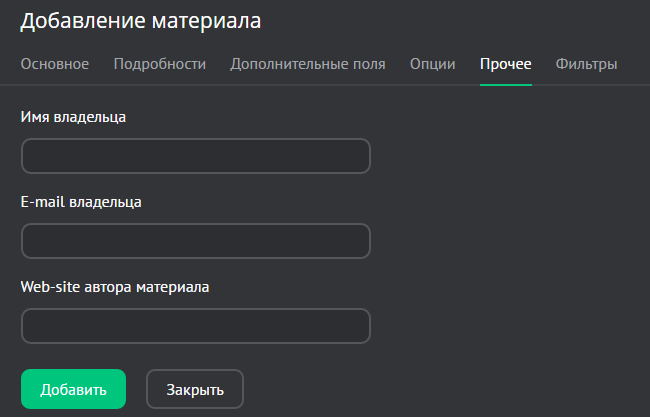Viewport: 650px width, 417px height.
Task: Click the E-mail владельца input box
Action: tap(196, 241)
